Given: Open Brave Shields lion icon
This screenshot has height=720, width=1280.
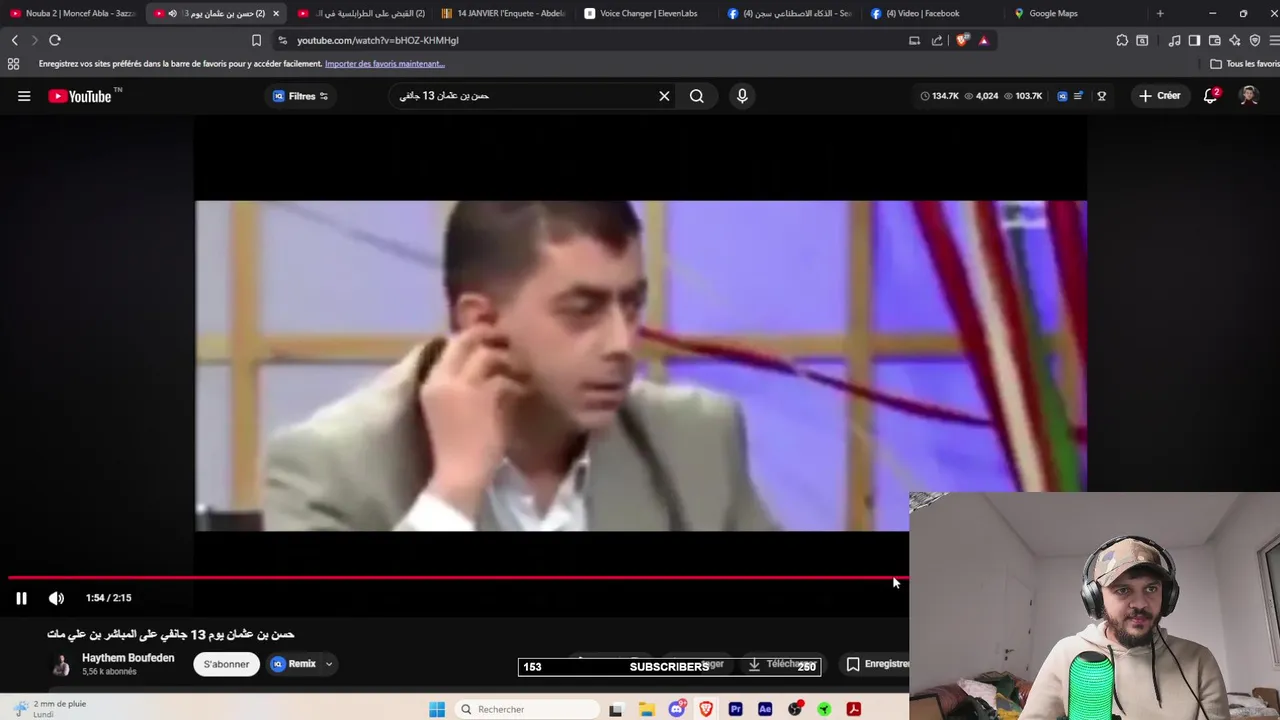Looking at the screenshot, I should tap(962, 40).
